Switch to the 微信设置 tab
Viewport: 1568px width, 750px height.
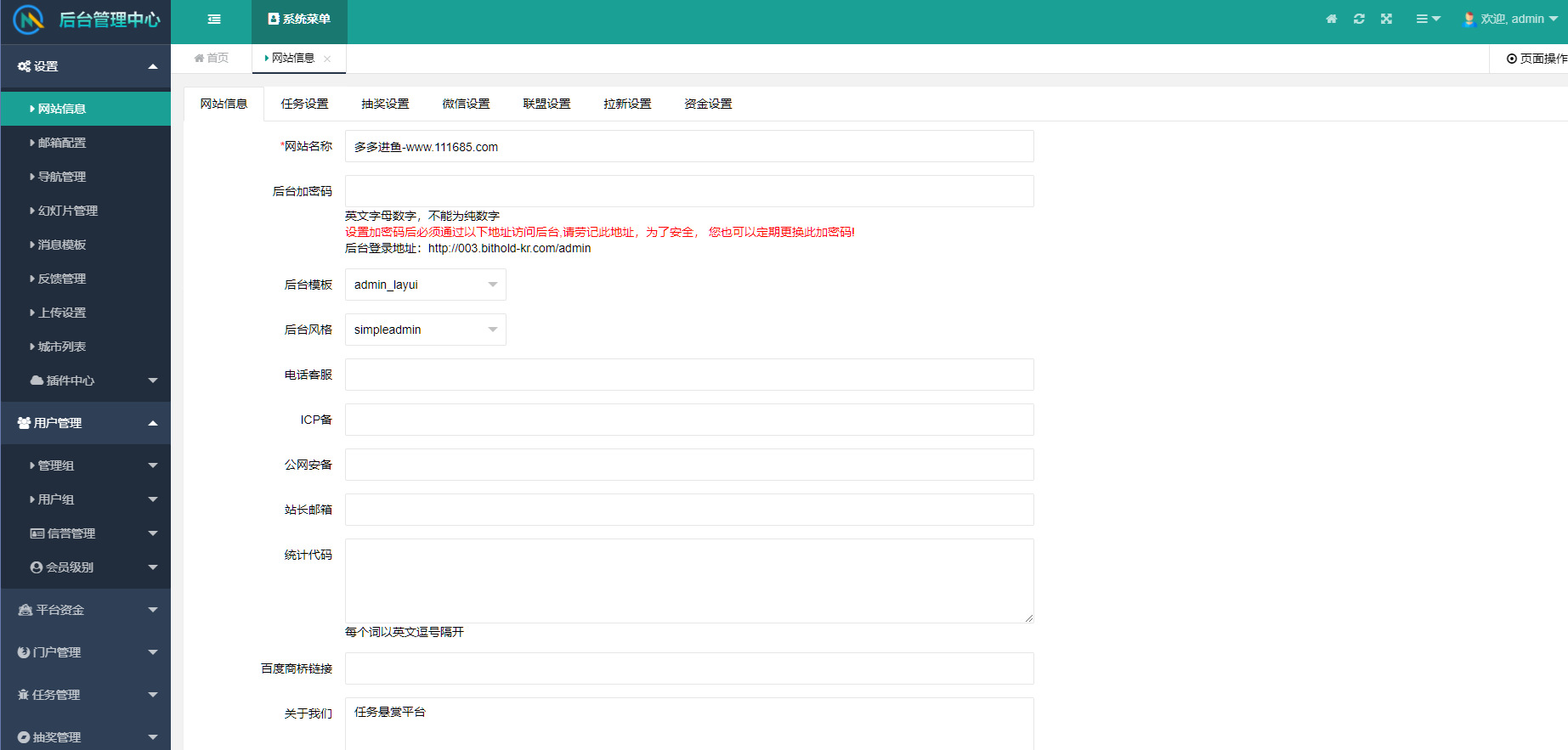467,104
